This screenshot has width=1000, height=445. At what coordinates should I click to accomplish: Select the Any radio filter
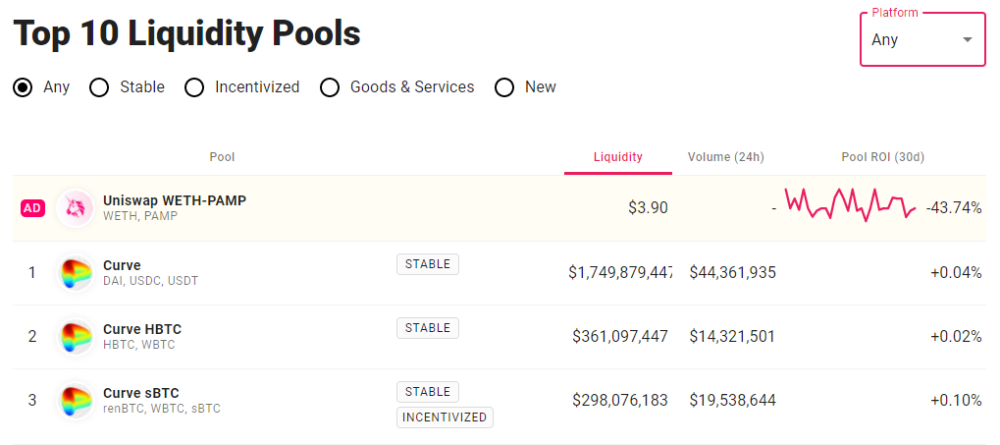[23, 87]
